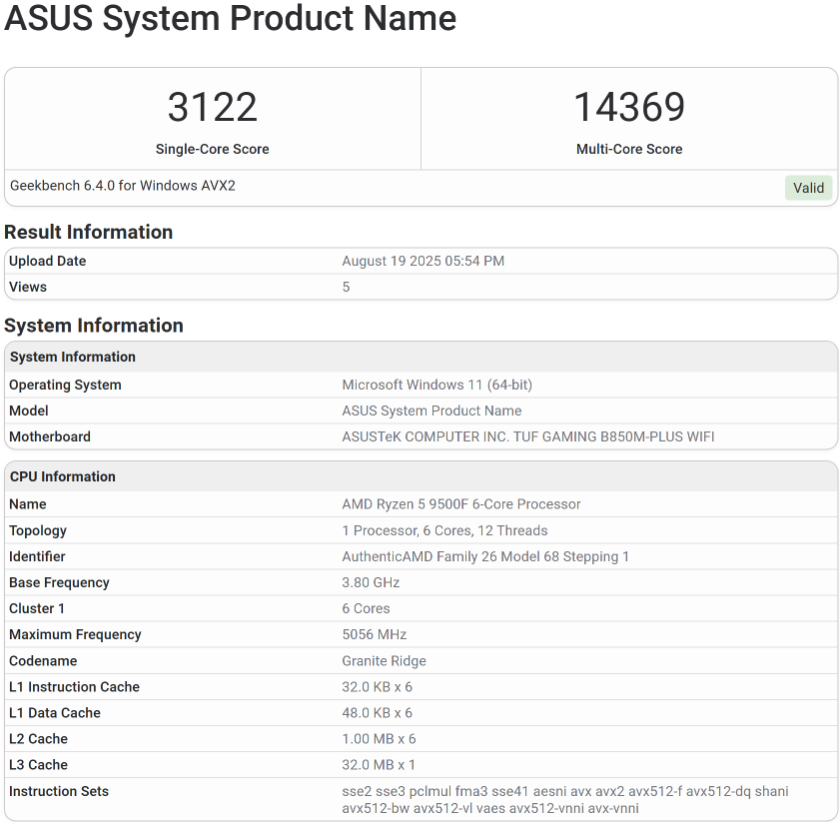Select Microsoft Windows 11 (64-bit) value

pyautogui.click(x=437, y=385)
